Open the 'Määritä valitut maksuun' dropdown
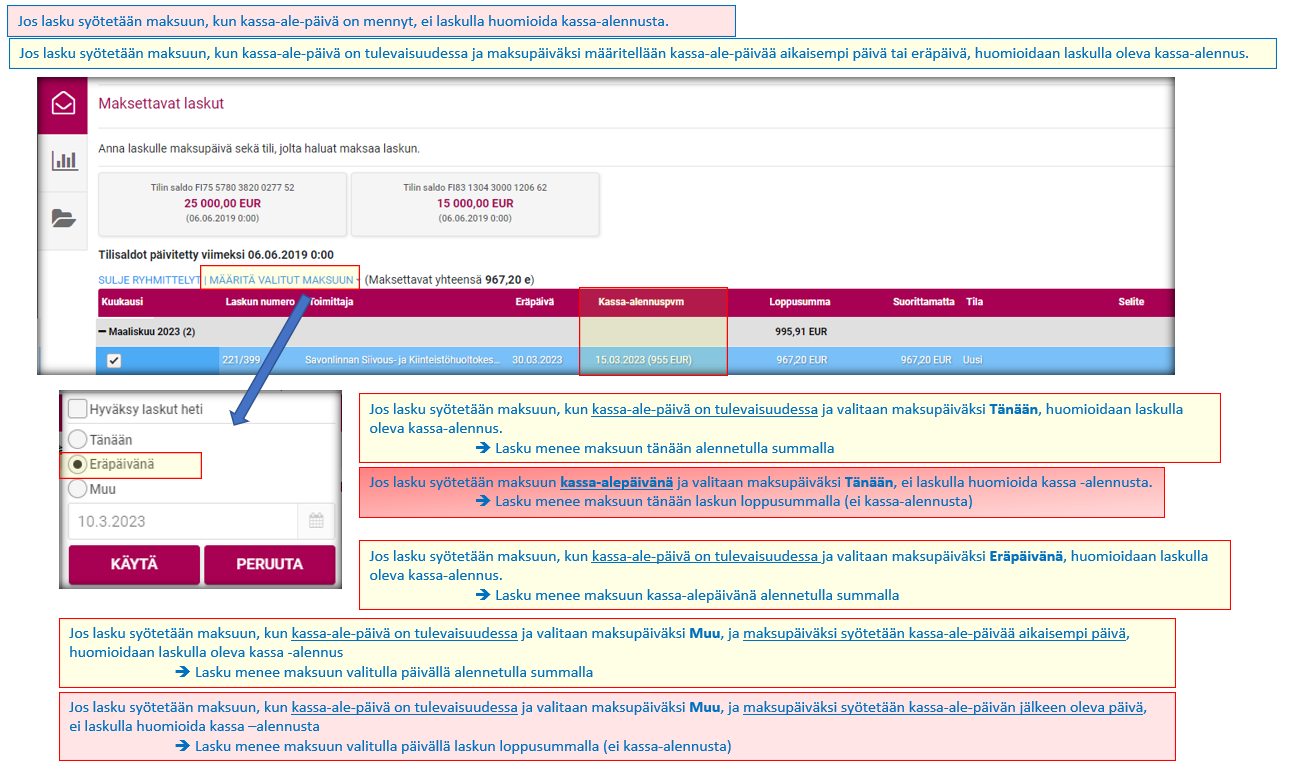Viewport: 1289px width, 770px height. 282,280
